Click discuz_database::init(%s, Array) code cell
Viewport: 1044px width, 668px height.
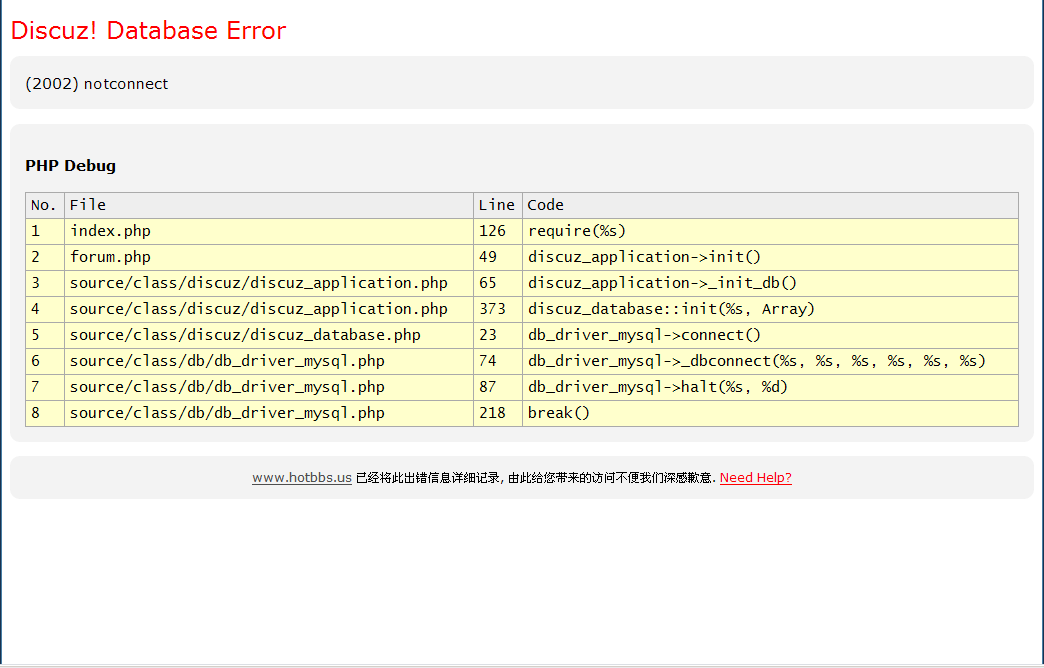click(770, 309)
